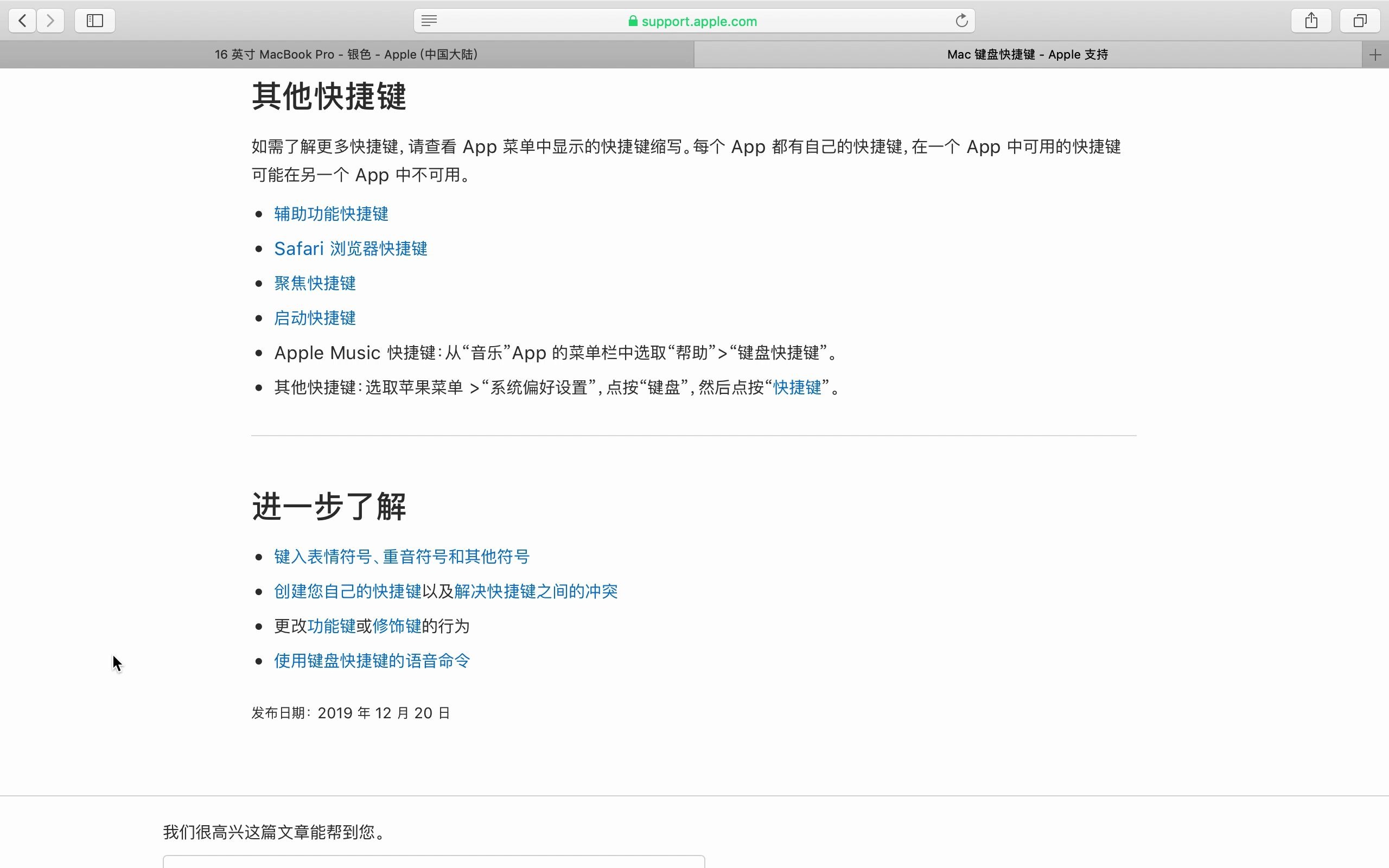Click the 我们很高兴这篇文章能帮到您 text
This screenshot has width=1389, height=868.
pos(274,832)
